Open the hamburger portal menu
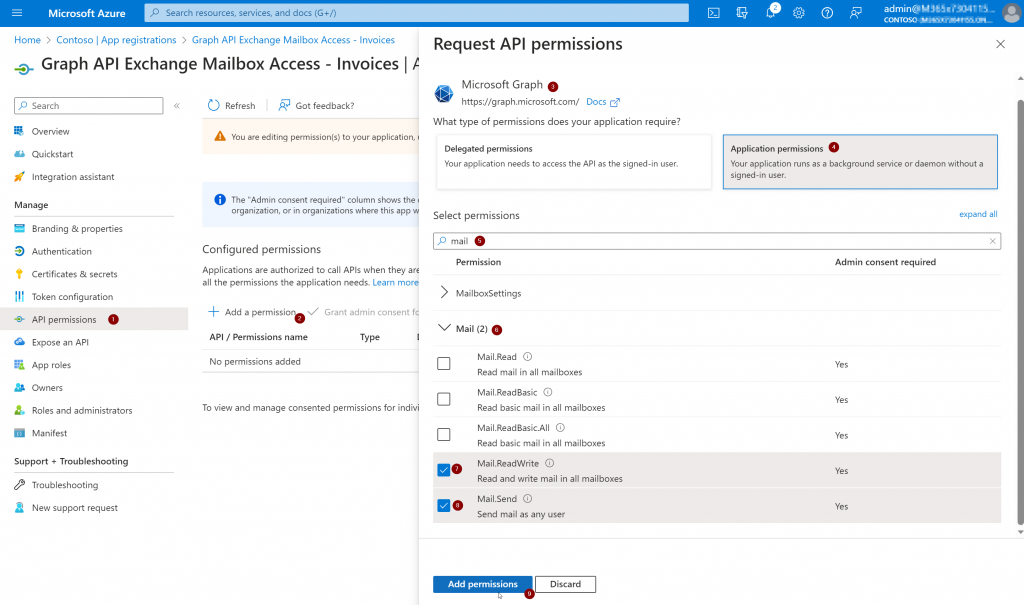 coord(16,13)
